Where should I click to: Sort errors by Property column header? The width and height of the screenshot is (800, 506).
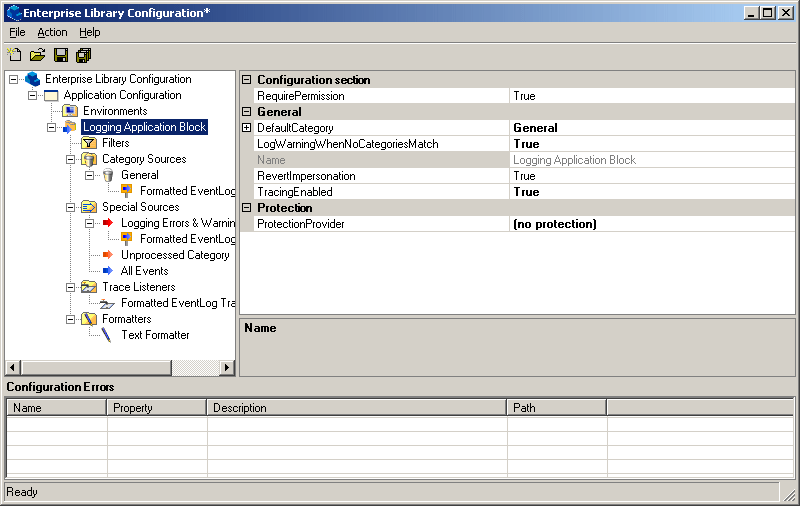pyautogui.click(x=157, y=408)
